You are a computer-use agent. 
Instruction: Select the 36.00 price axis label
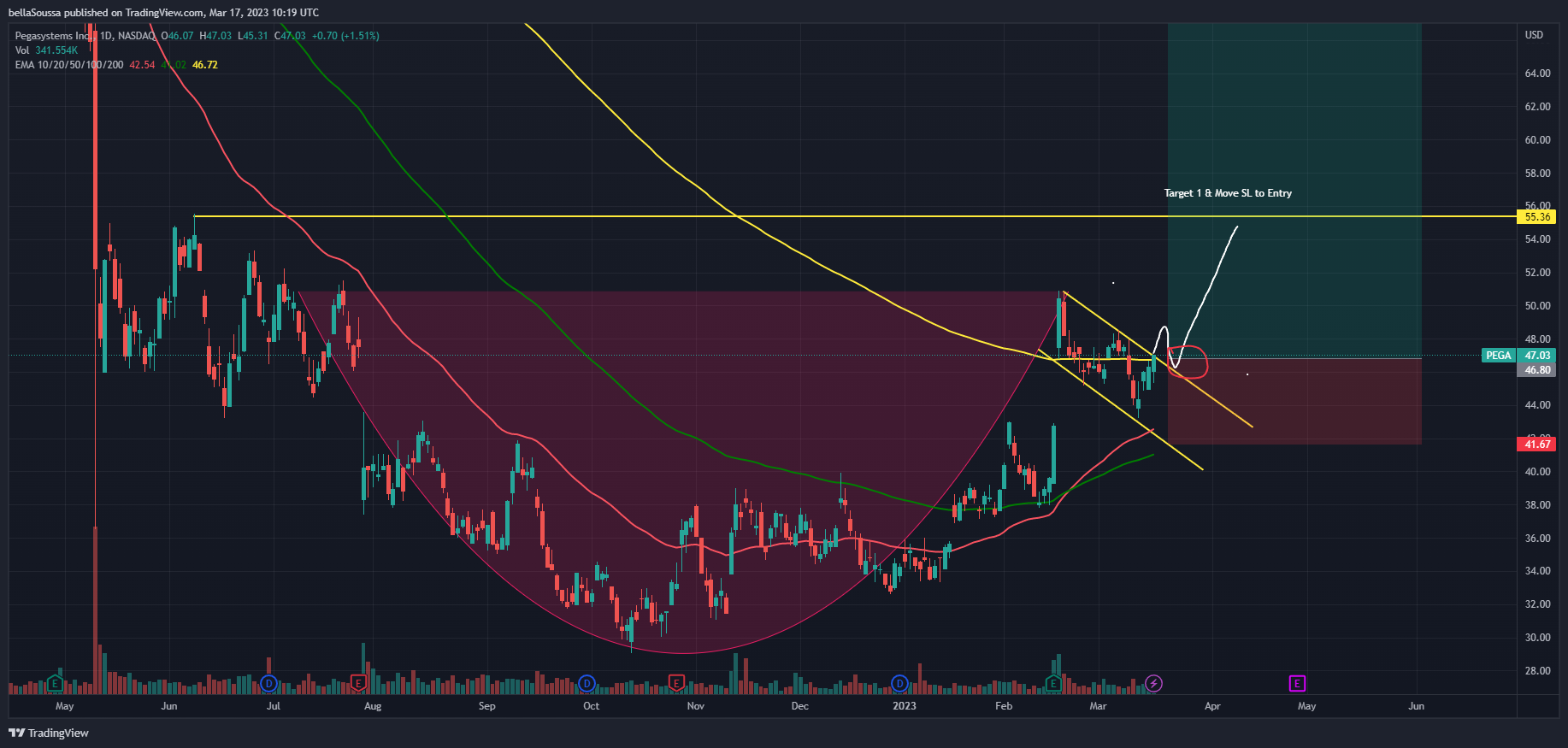pyautogui.click(x=1537, y=539)
